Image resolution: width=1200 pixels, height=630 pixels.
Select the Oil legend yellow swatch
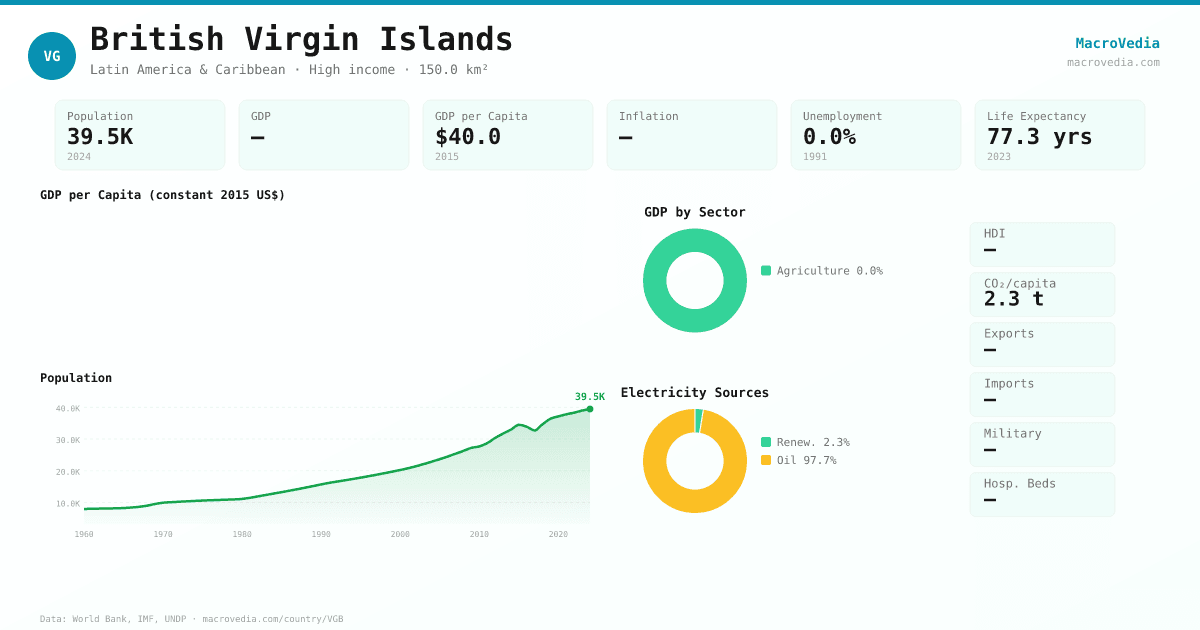[766, 460]
